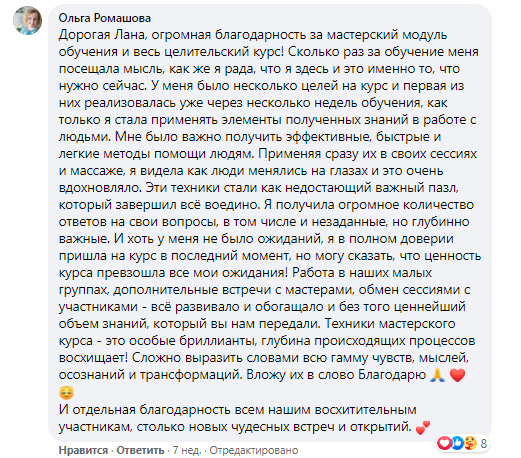
Task: Select the care hug reaction icon
Action: pyautogui.click(x=470, y=443)
